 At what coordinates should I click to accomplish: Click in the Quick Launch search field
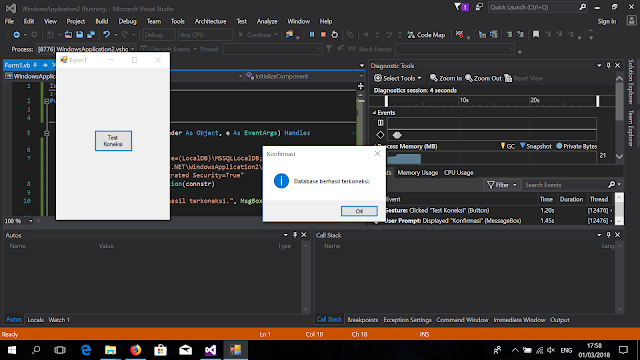(533, 7)
